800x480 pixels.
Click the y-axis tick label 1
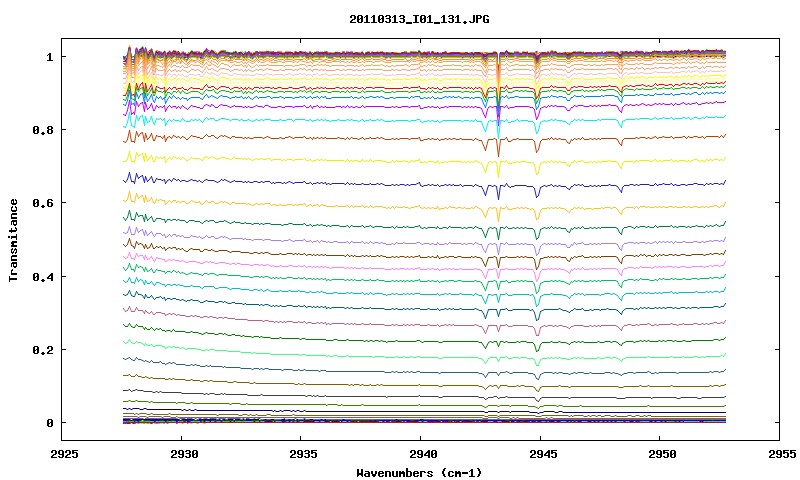click(49, 57)
